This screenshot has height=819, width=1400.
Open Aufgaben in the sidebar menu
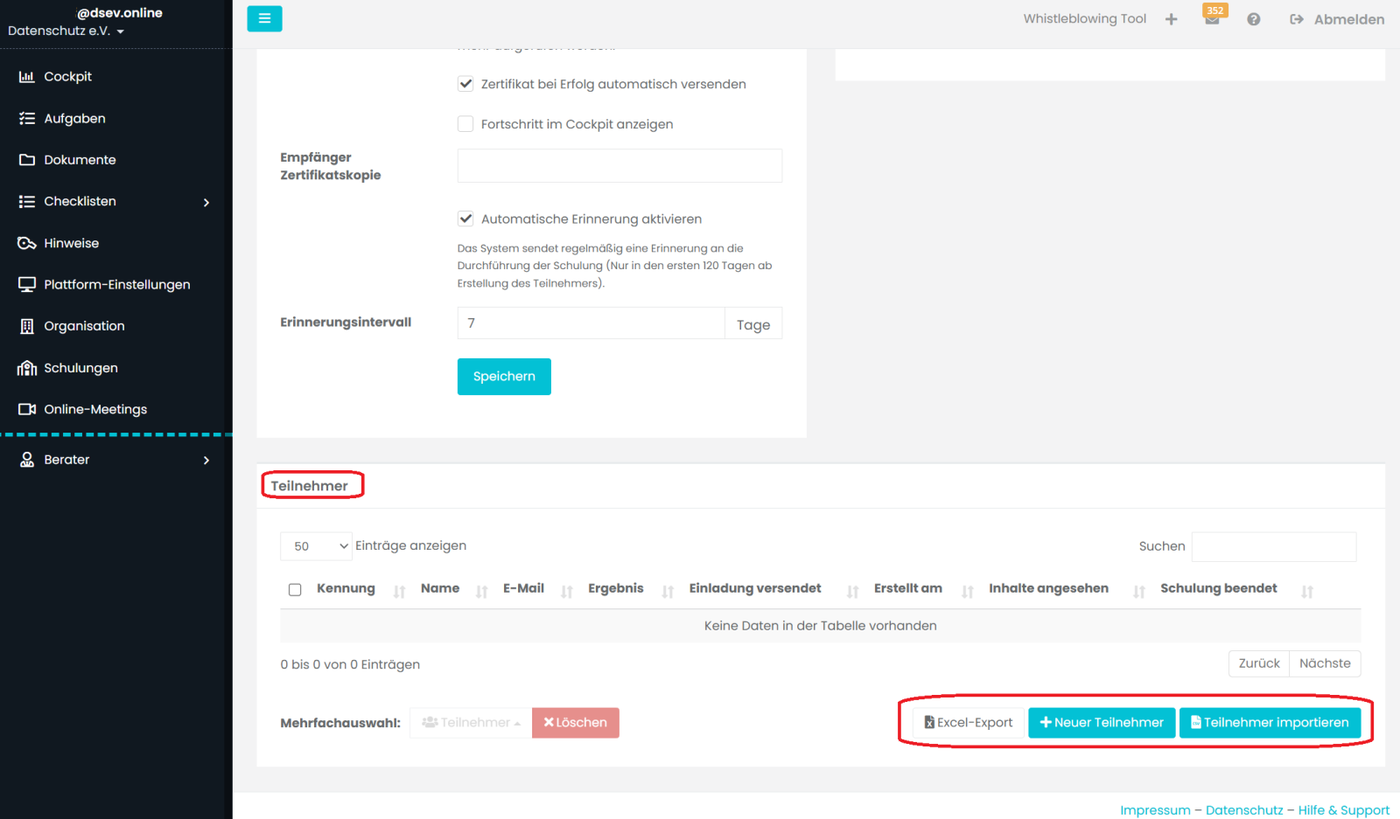point(74,118)
